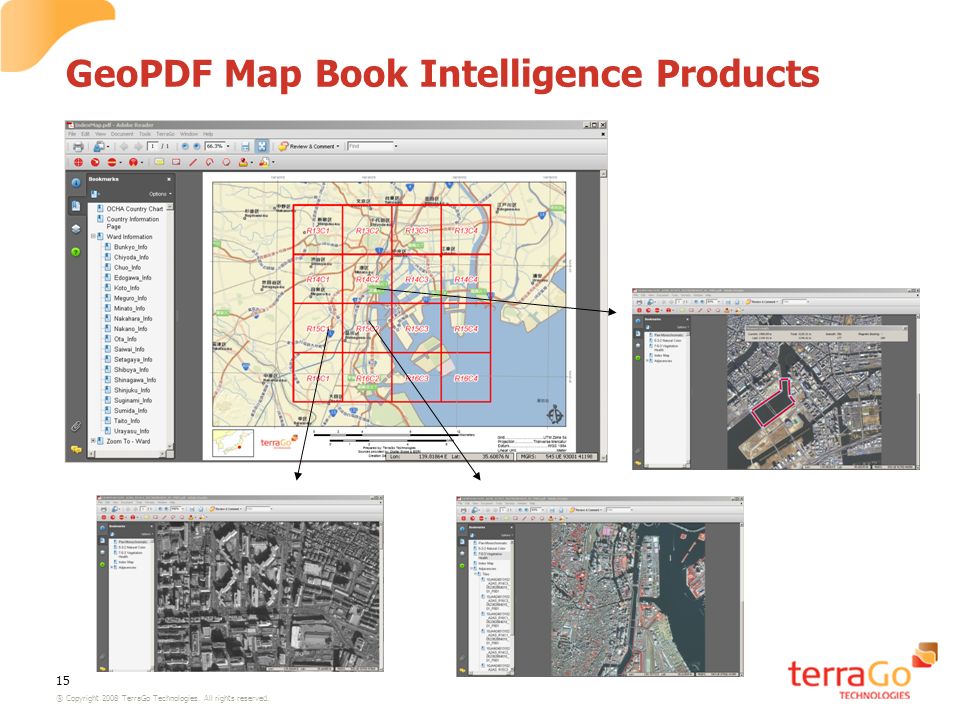This screenshot has width=960, height=720.
Task: Select the highlighted Fit Page icon
Action: pos(262,147)
